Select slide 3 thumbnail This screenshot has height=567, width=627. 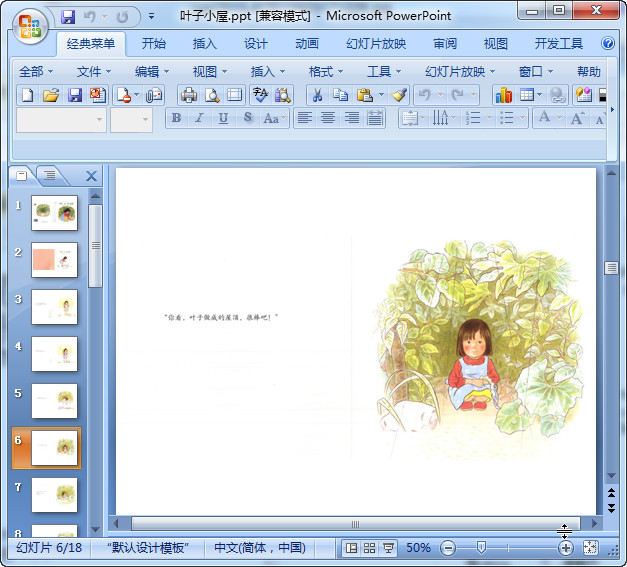point(54,307)
